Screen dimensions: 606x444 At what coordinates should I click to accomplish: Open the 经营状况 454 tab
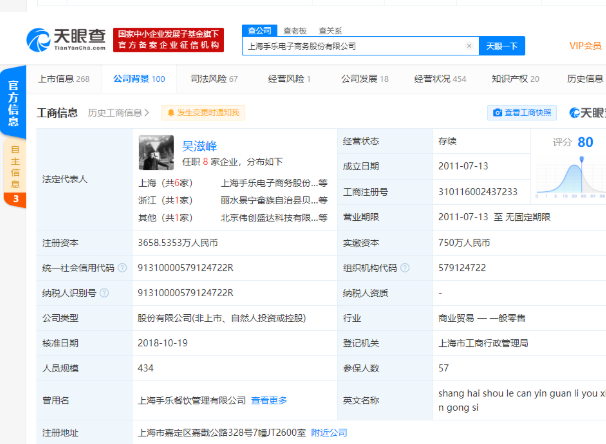coord(440,79)
